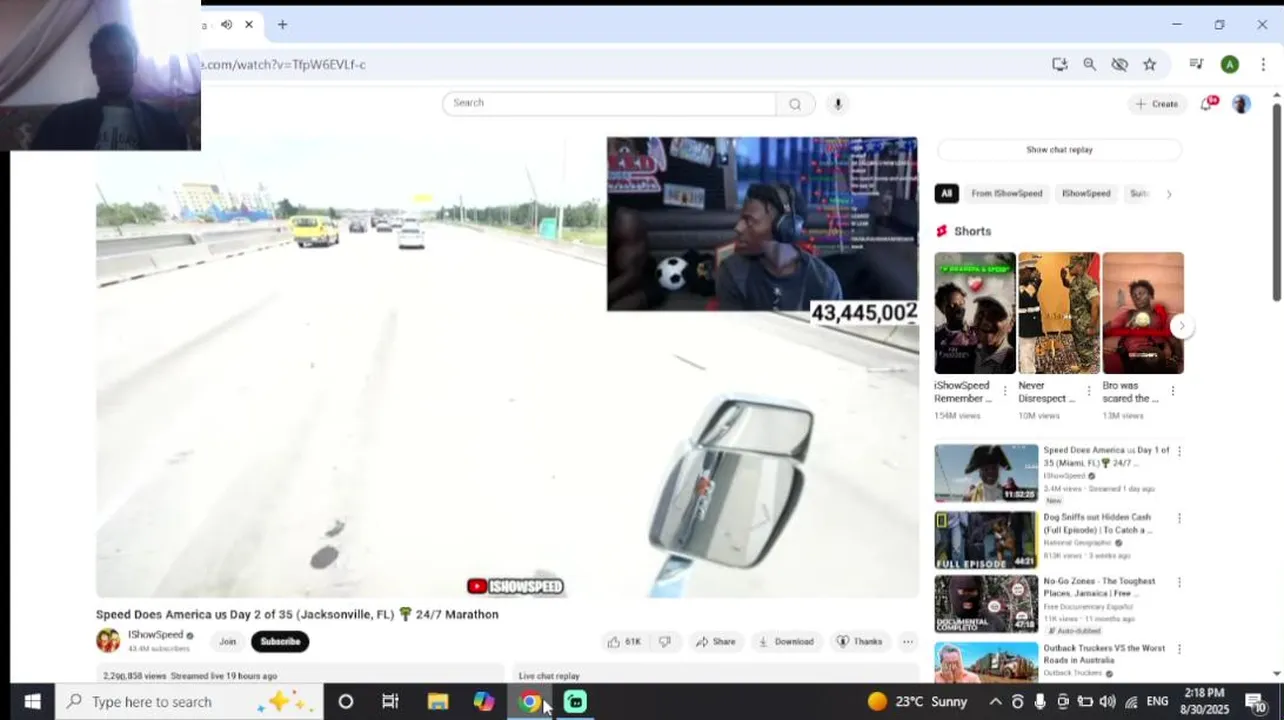
Task: Open File Explorer from the taskbar
Action: (438, 702)
